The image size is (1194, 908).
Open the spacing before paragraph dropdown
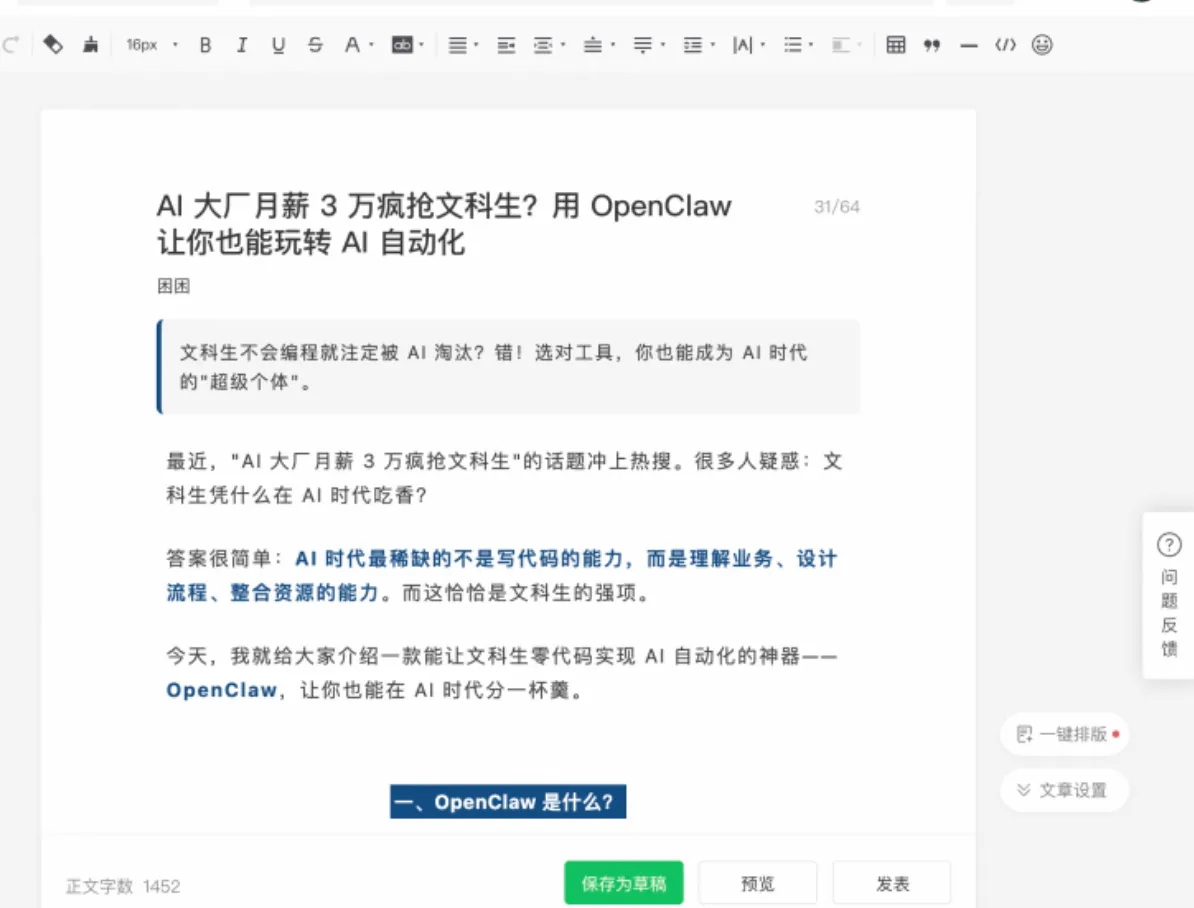pos(613,45)
